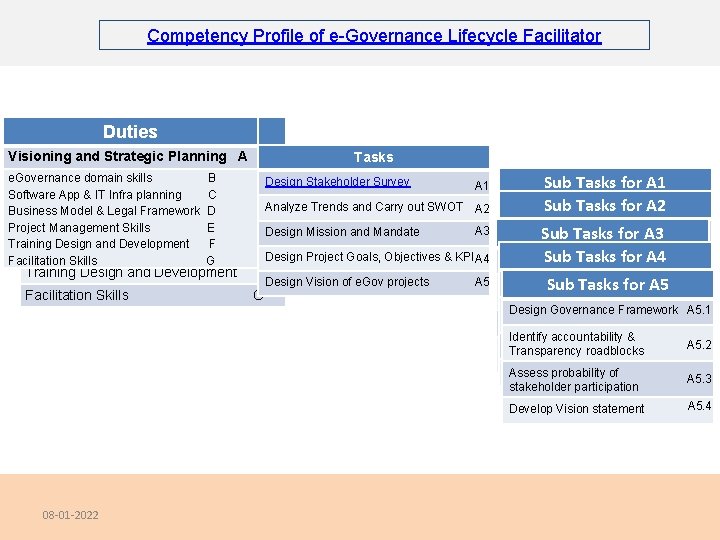
Task: Open Sub Tasks for A4
Action: pyautogui.click(x=605, y=256)
